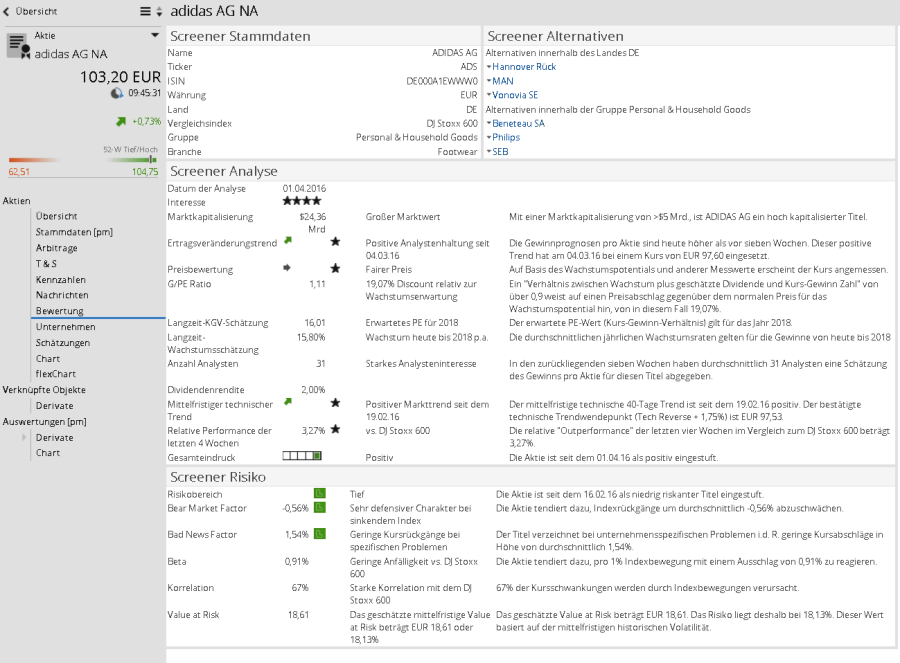Click the back arrow next to Übersicht
This screenshot has width=900, height=663.
(8, 11)
